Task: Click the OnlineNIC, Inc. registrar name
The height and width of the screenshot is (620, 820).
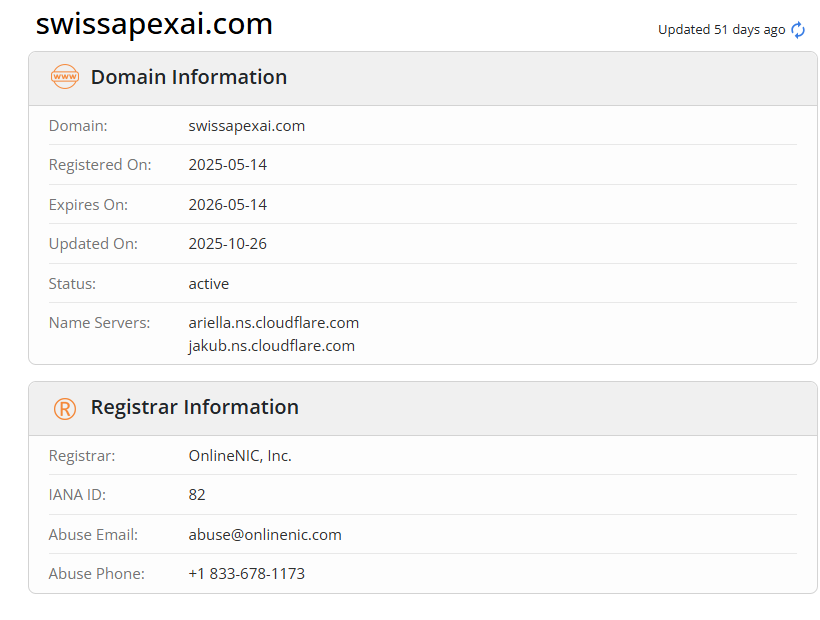Action: [x=240, y=456]
